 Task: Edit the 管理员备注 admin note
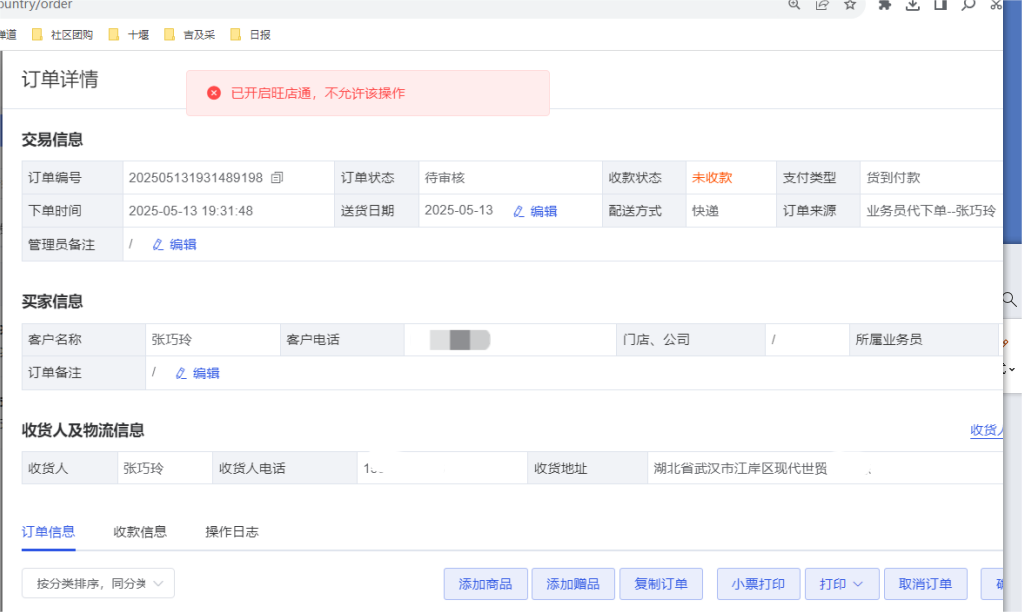pos(174,244)
